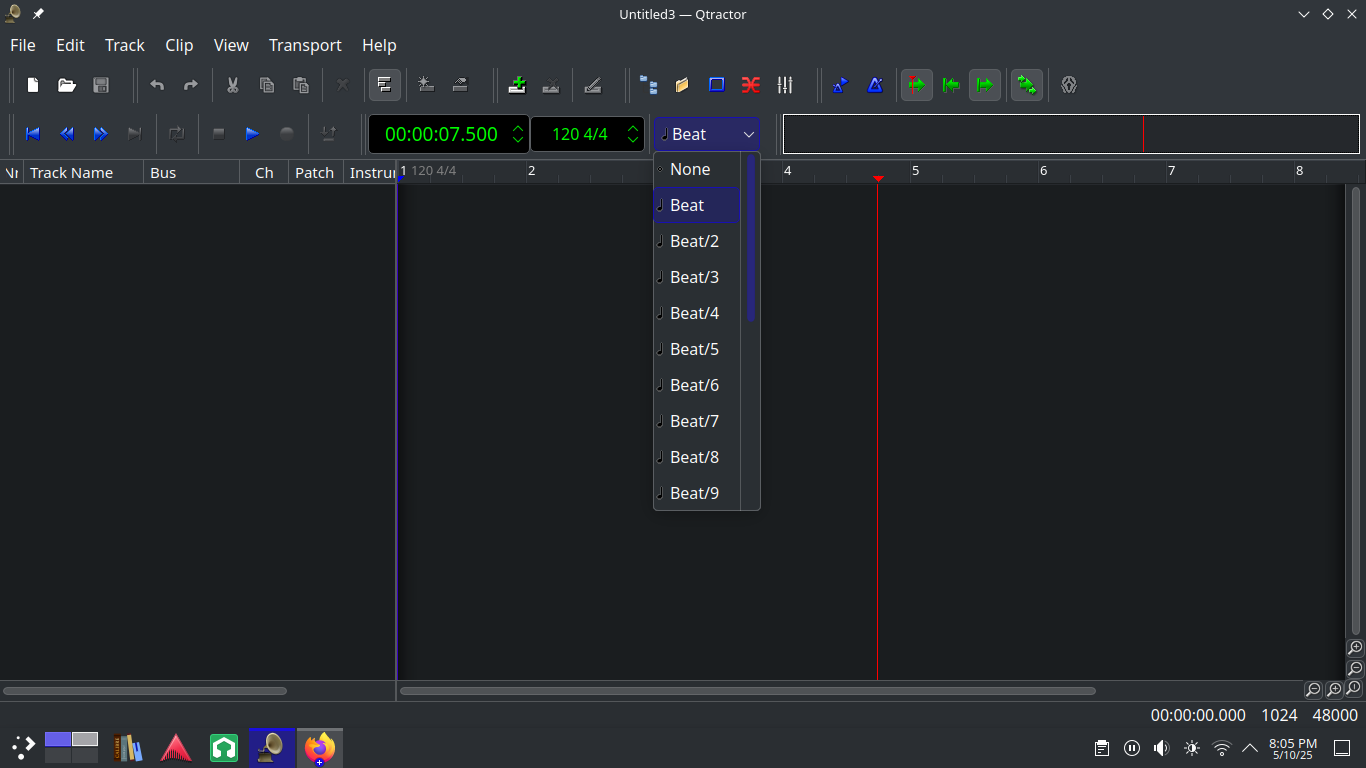The image size is (1366, 768).
Task: Toggle the track properties view button
Action: pyautogui.click(x=385, y=85)
